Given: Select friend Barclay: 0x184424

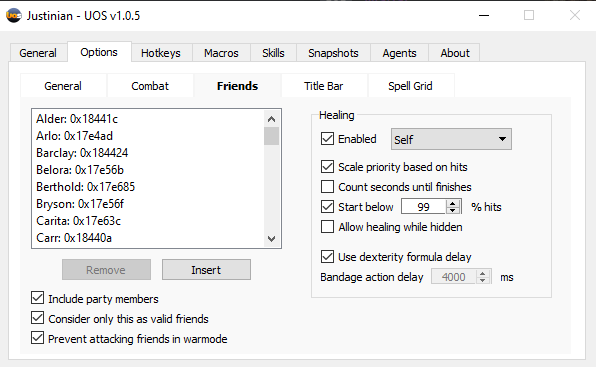Looking at the screenshot, I should click(x=148, y=153).
